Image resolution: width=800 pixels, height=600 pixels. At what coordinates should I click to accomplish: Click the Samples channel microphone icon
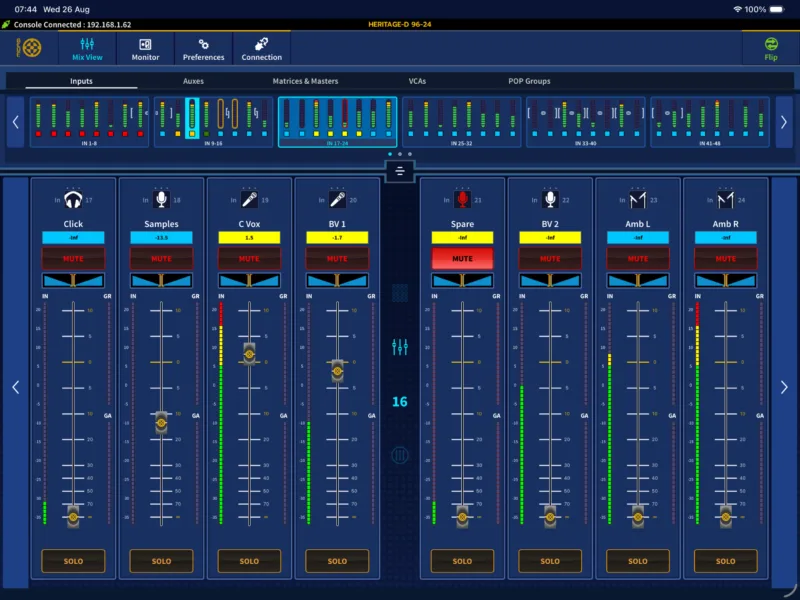click(x=161, y=199)
